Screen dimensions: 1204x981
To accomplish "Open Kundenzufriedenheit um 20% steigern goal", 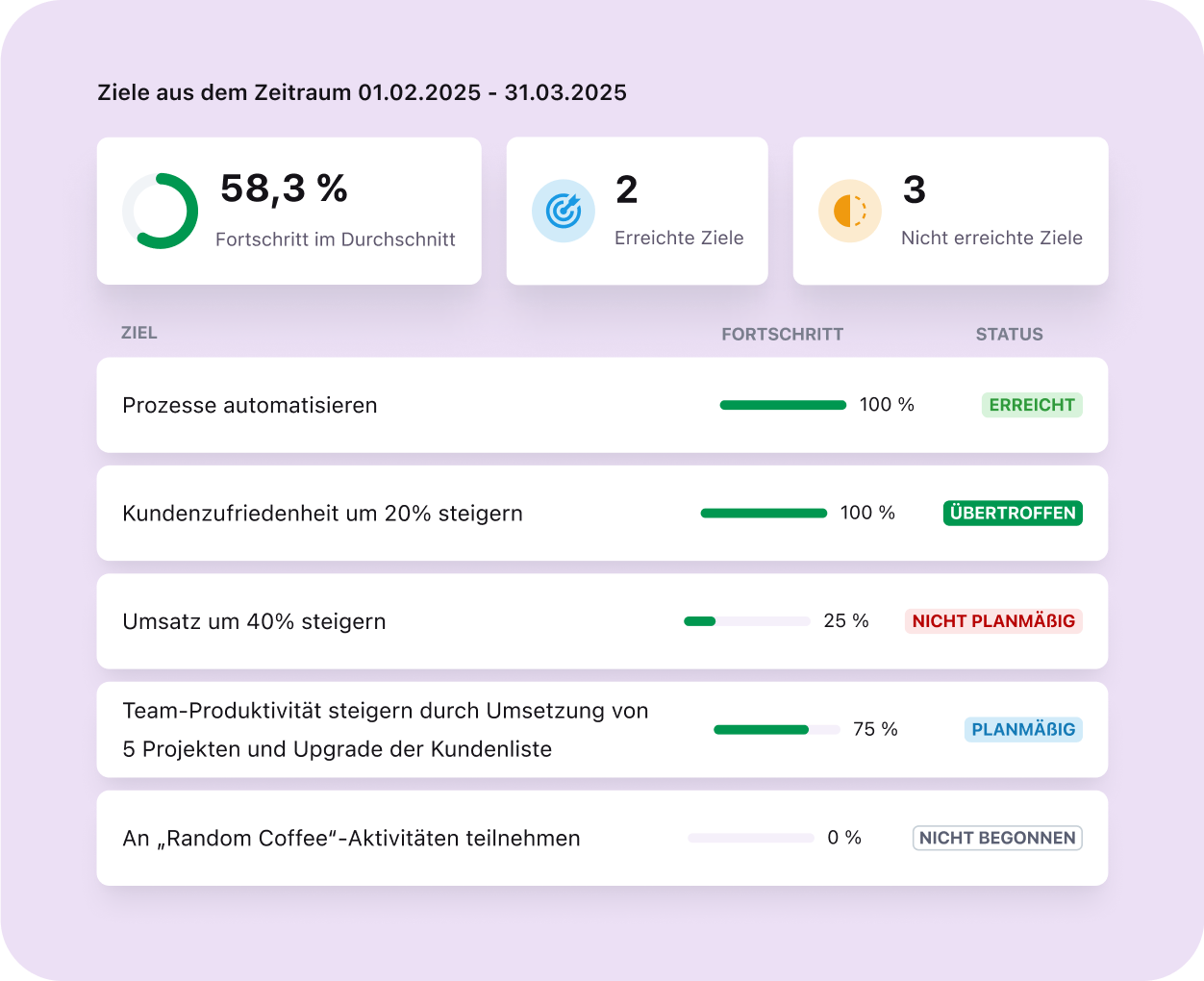I will 322,513.
